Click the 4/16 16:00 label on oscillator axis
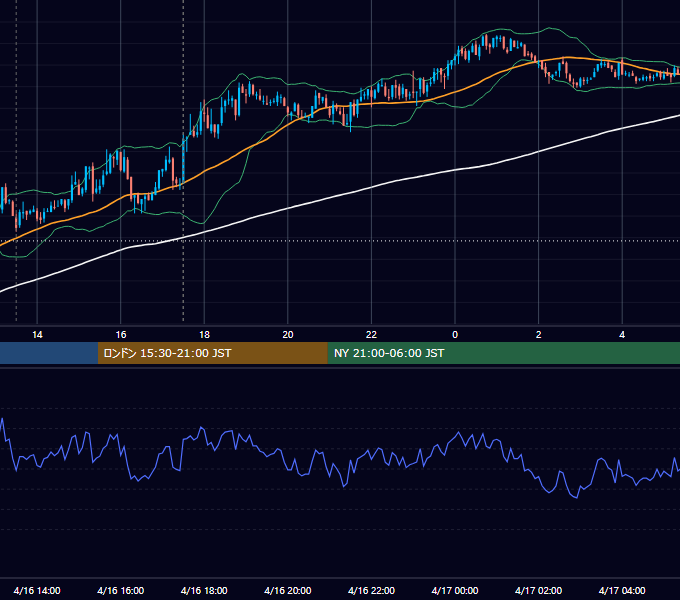Screen dimensions: 680x600 click(121, 590)
